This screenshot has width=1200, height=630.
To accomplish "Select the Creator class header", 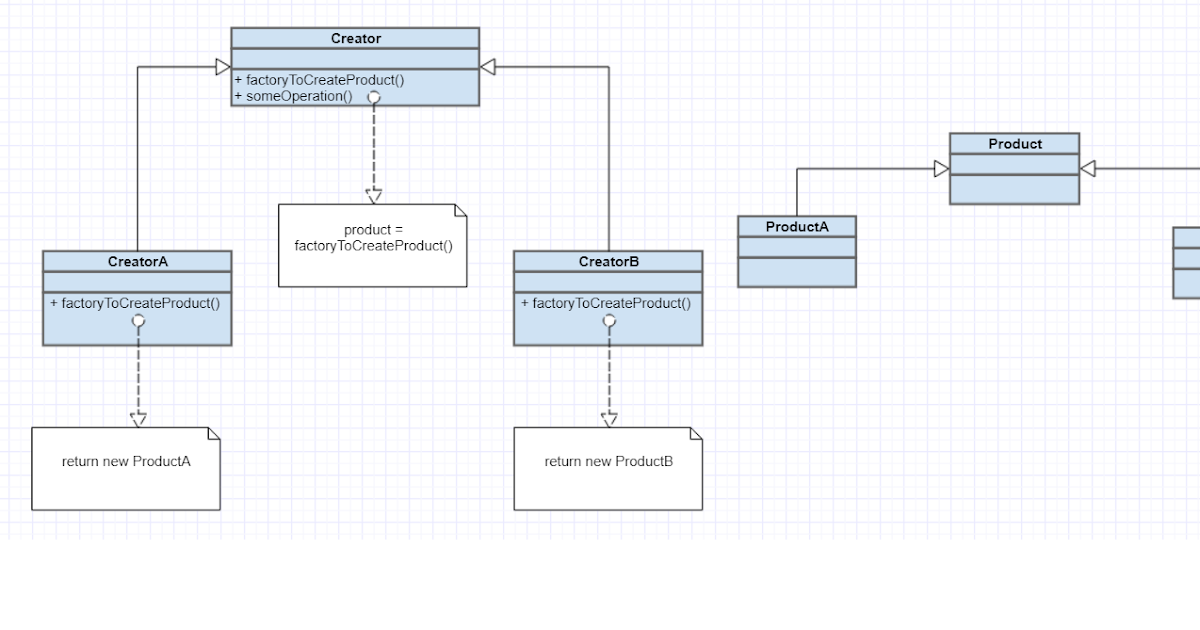I will click(x=355, y=38).
